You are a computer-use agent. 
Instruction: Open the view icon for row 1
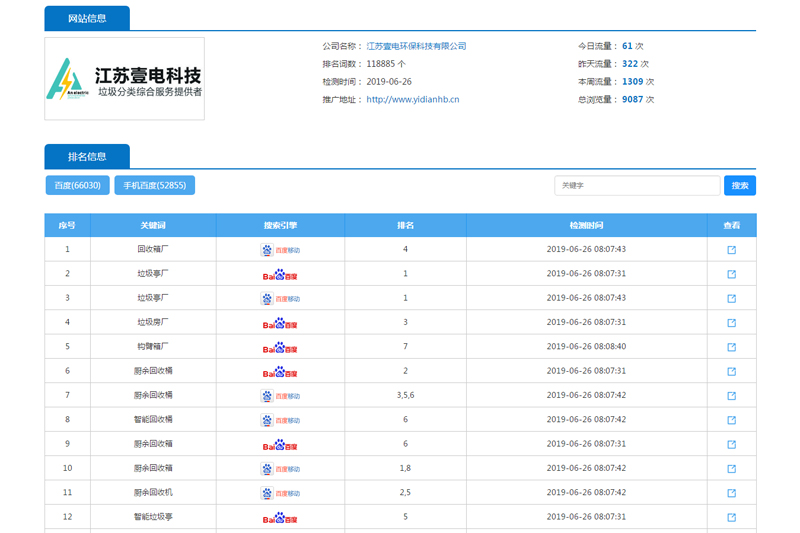click(731, 249)
